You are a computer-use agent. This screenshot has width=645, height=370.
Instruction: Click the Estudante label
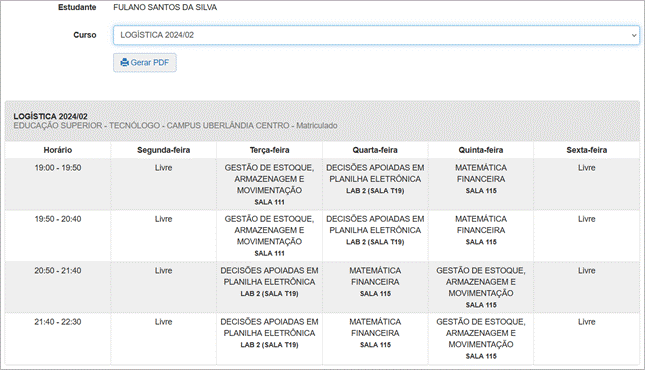coord(77,7)
